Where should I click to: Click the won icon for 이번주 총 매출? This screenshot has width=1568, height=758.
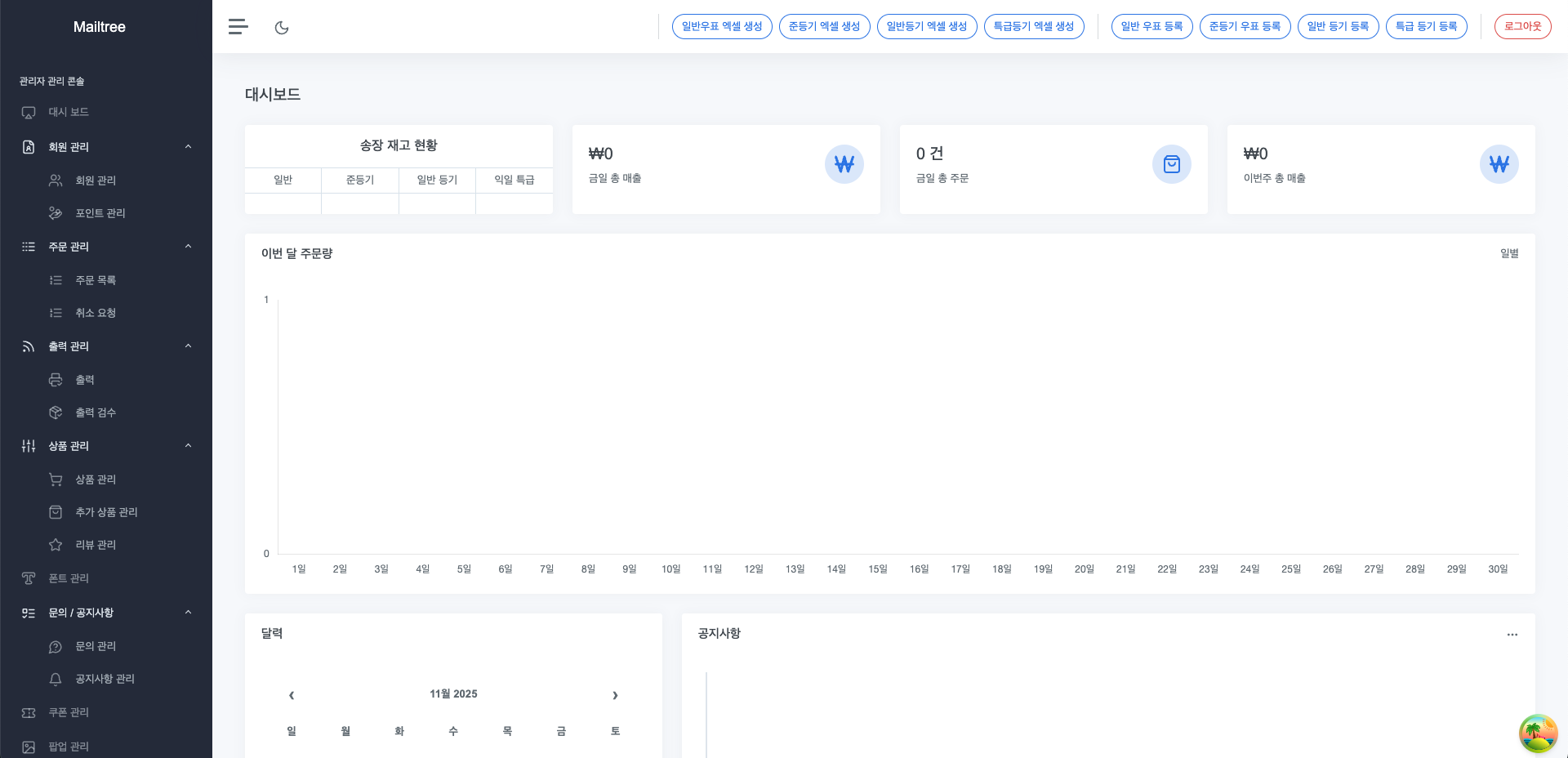(x=1499, y=164)
